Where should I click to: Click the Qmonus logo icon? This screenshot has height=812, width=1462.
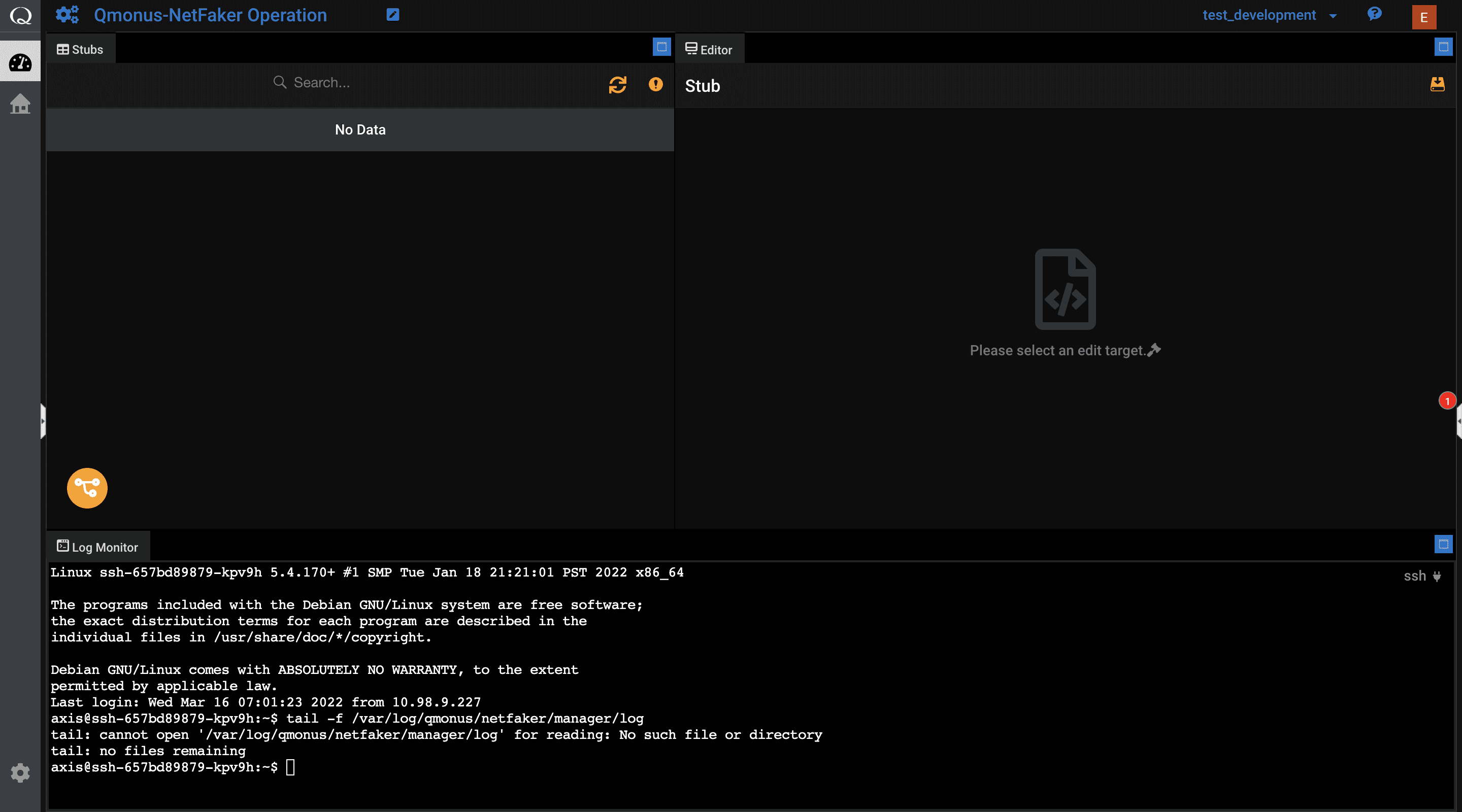tap(20, 15)
